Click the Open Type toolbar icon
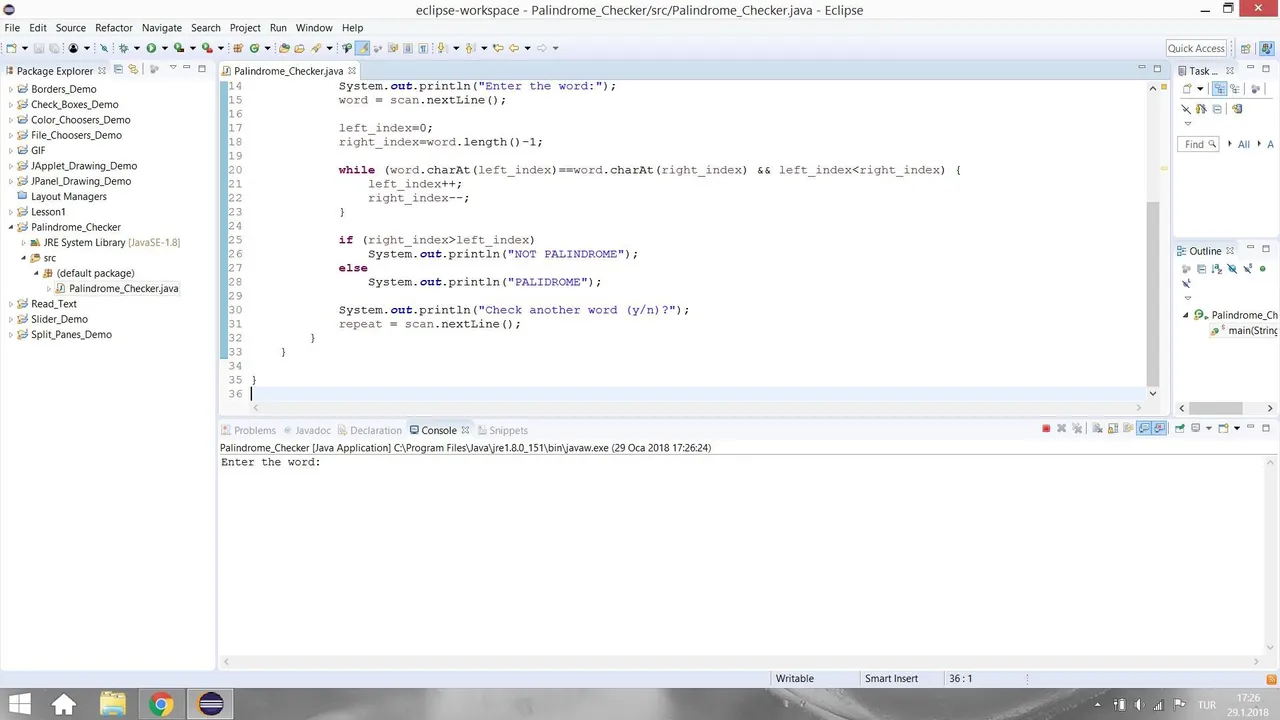The image size is (1280, 720). coord(284,48)
